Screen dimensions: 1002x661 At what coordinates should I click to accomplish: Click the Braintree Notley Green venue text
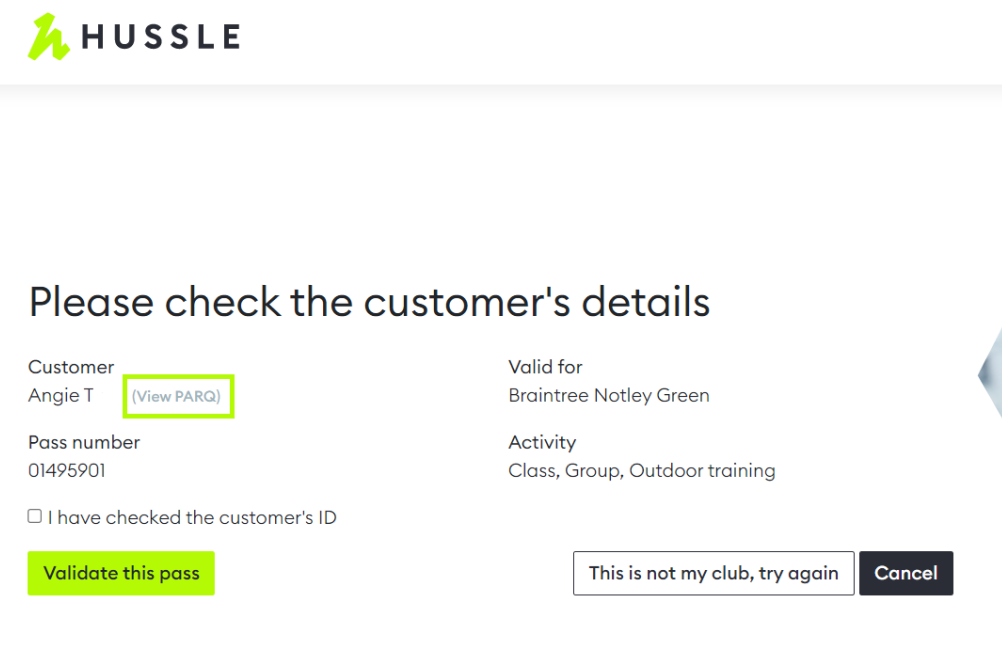tap(608, 395)
